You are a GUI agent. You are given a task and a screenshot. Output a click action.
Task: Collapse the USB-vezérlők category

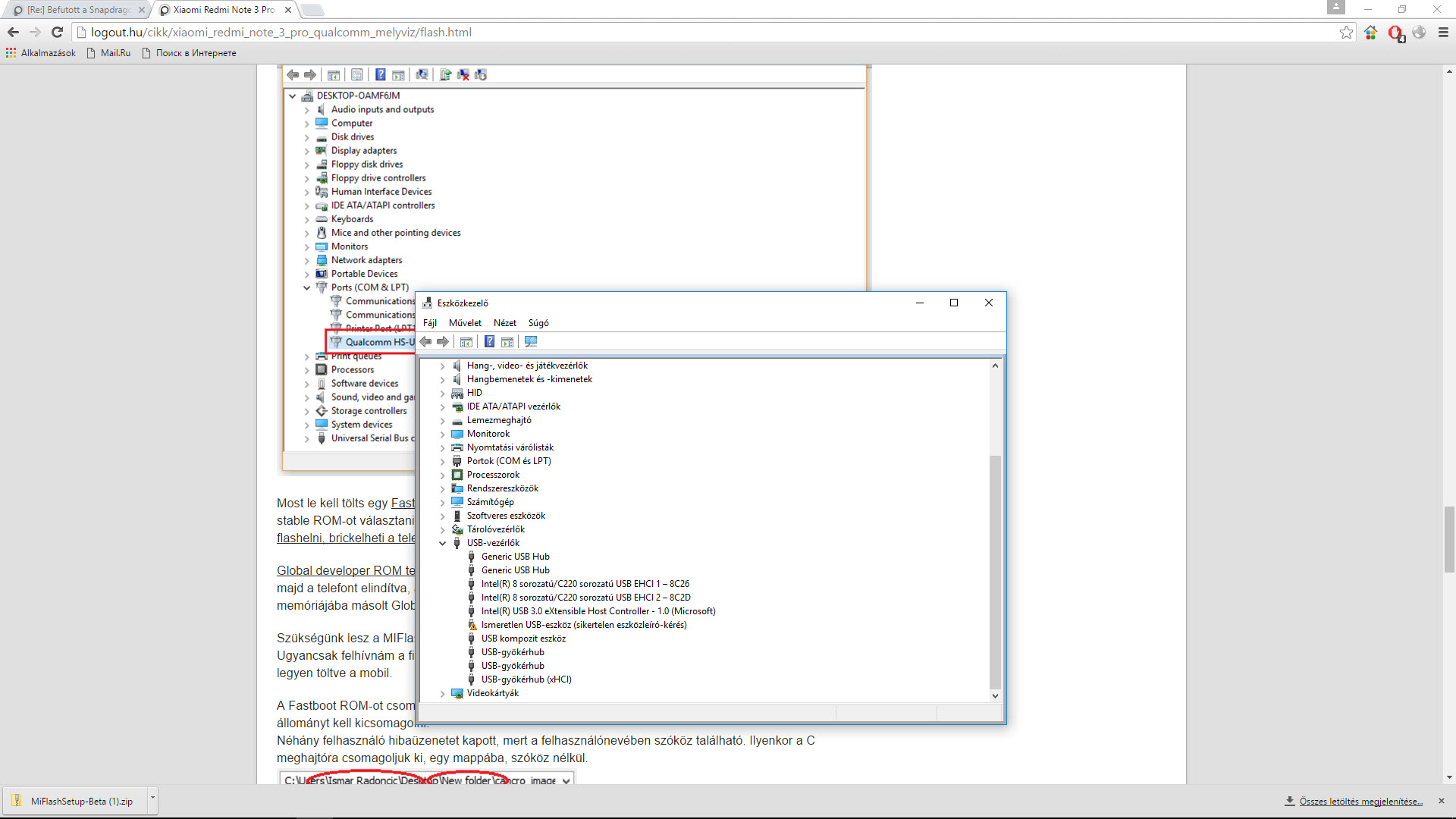click(443, 544)
